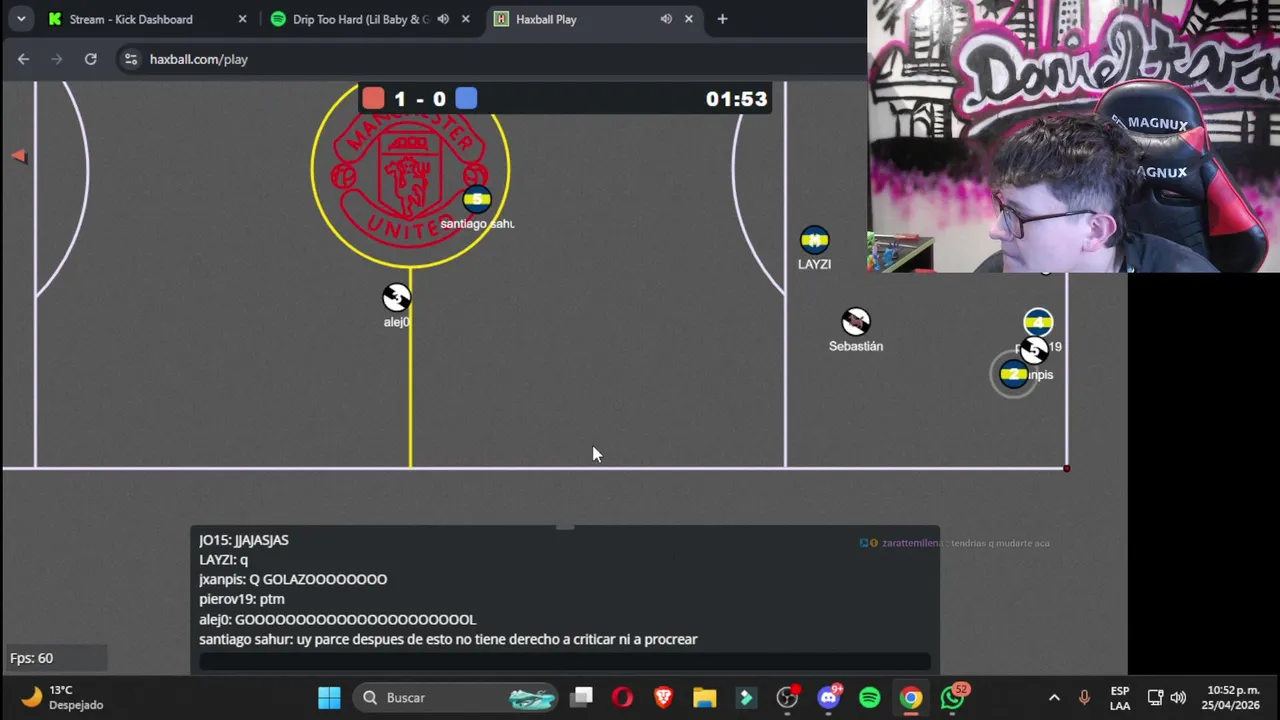Image resolution: width=1280 pixels, height=720 pixels.
Task: Reload the haxball.com page
Action: pyautogui.click(x=90, y=59)
